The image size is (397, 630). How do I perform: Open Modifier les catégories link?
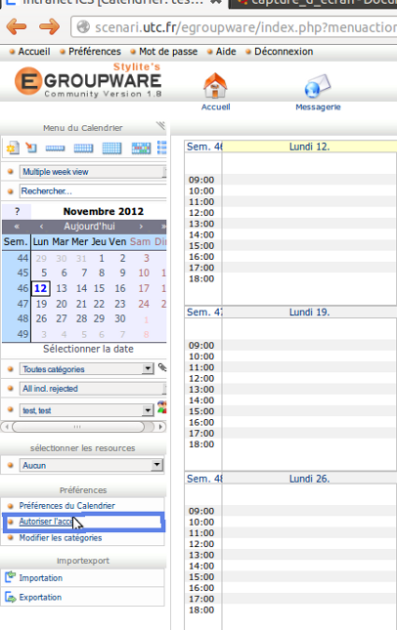coord(60,538)
